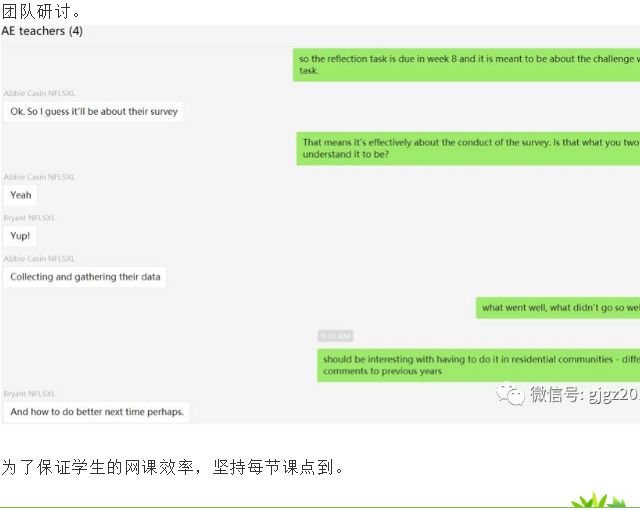The image size is (640, 511).
Task: Click the WeChat logo watermark icon
Action: pyautogui.click(x=510, y=393)
